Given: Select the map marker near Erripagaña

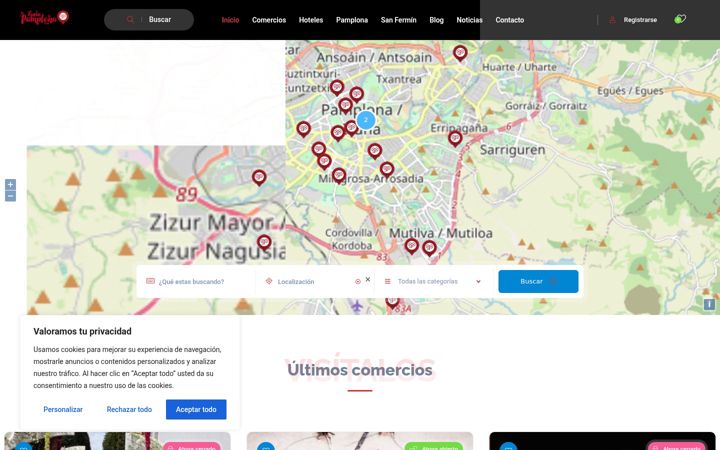Looking at the screenshot, I should (455, 138).
